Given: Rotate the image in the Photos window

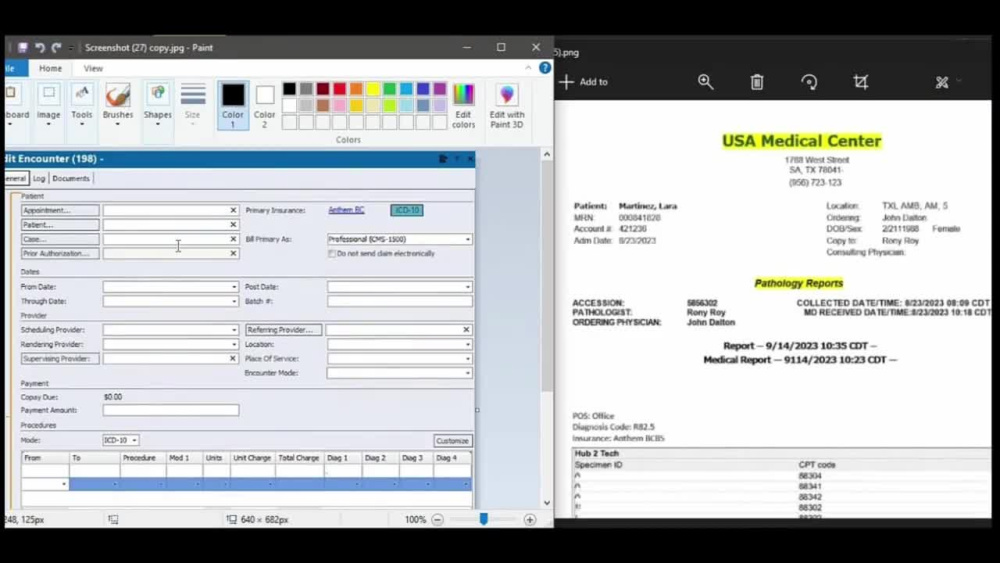Looking at the screenshot, I should click(x=809, y=82).
